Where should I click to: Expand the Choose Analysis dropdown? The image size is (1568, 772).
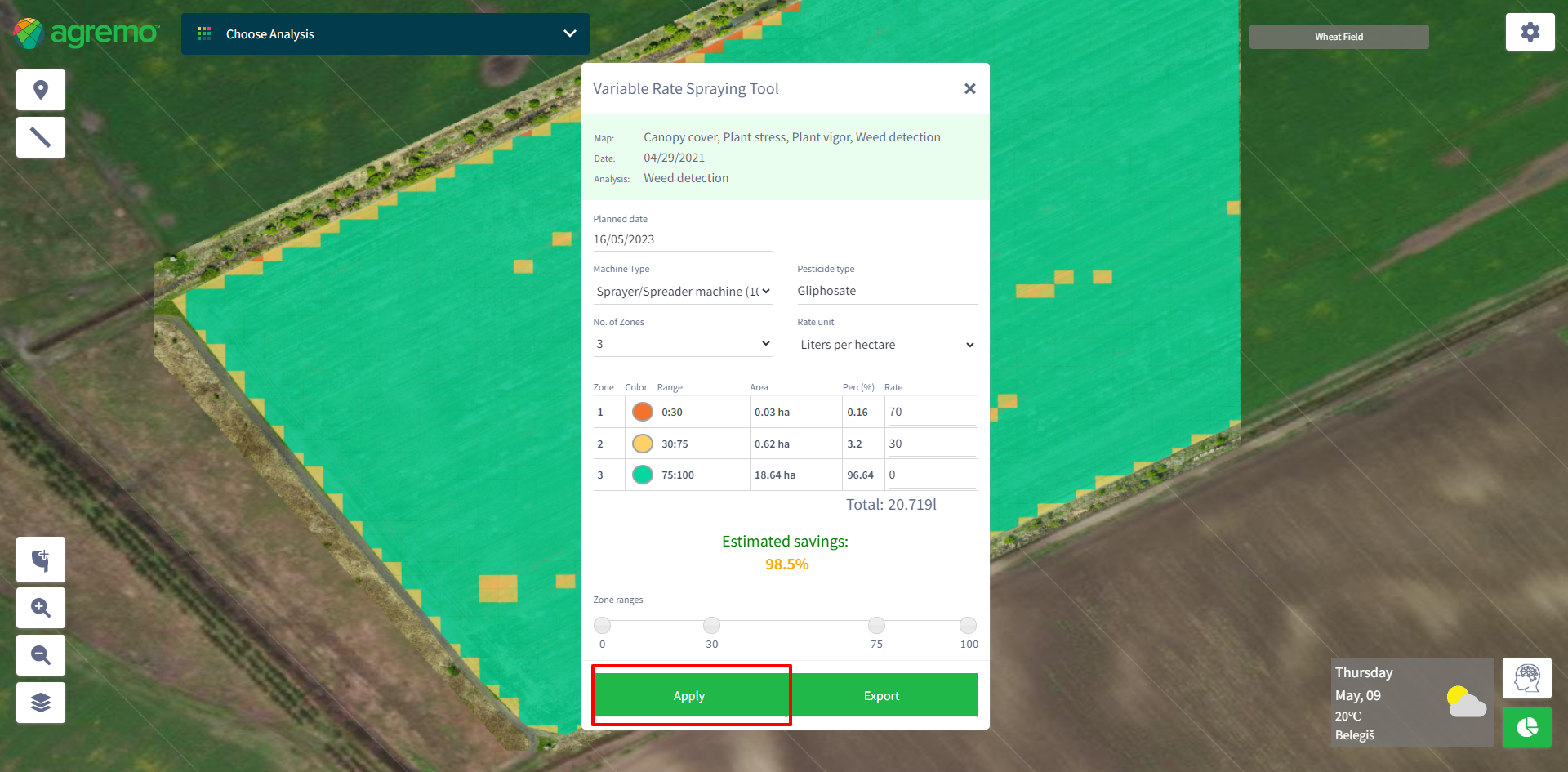[x=385, y=34]
